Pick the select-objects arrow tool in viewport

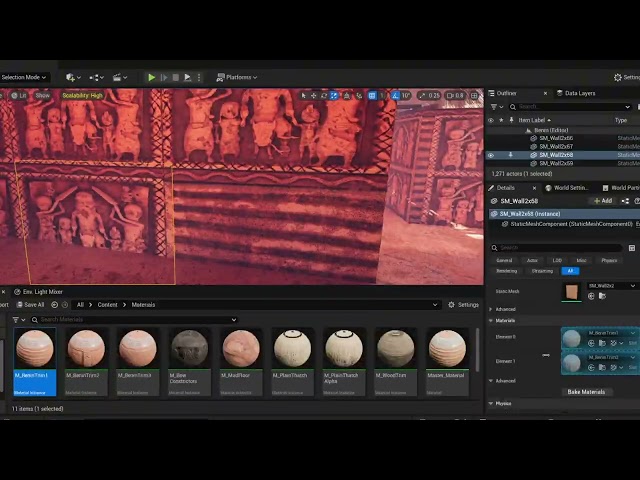pyautogui.click(x=303, y=96)
